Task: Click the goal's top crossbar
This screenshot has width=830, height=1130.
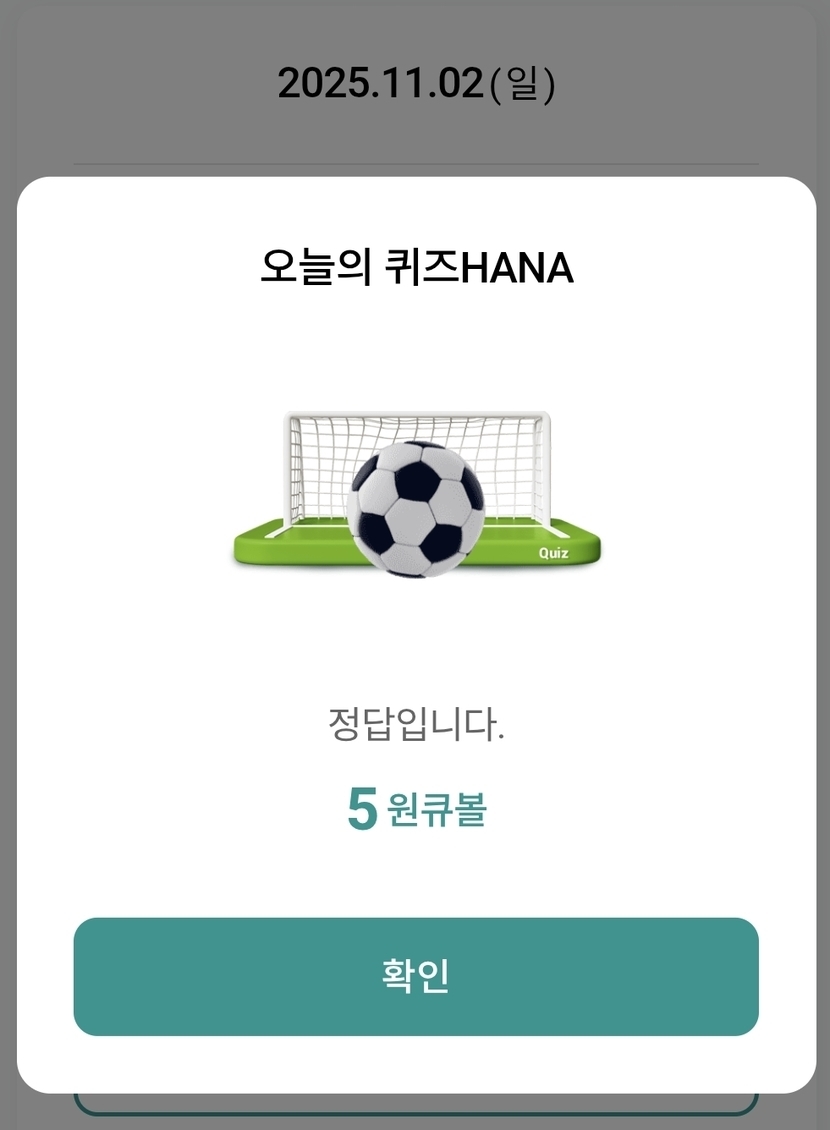Action: tap(416, 414)
